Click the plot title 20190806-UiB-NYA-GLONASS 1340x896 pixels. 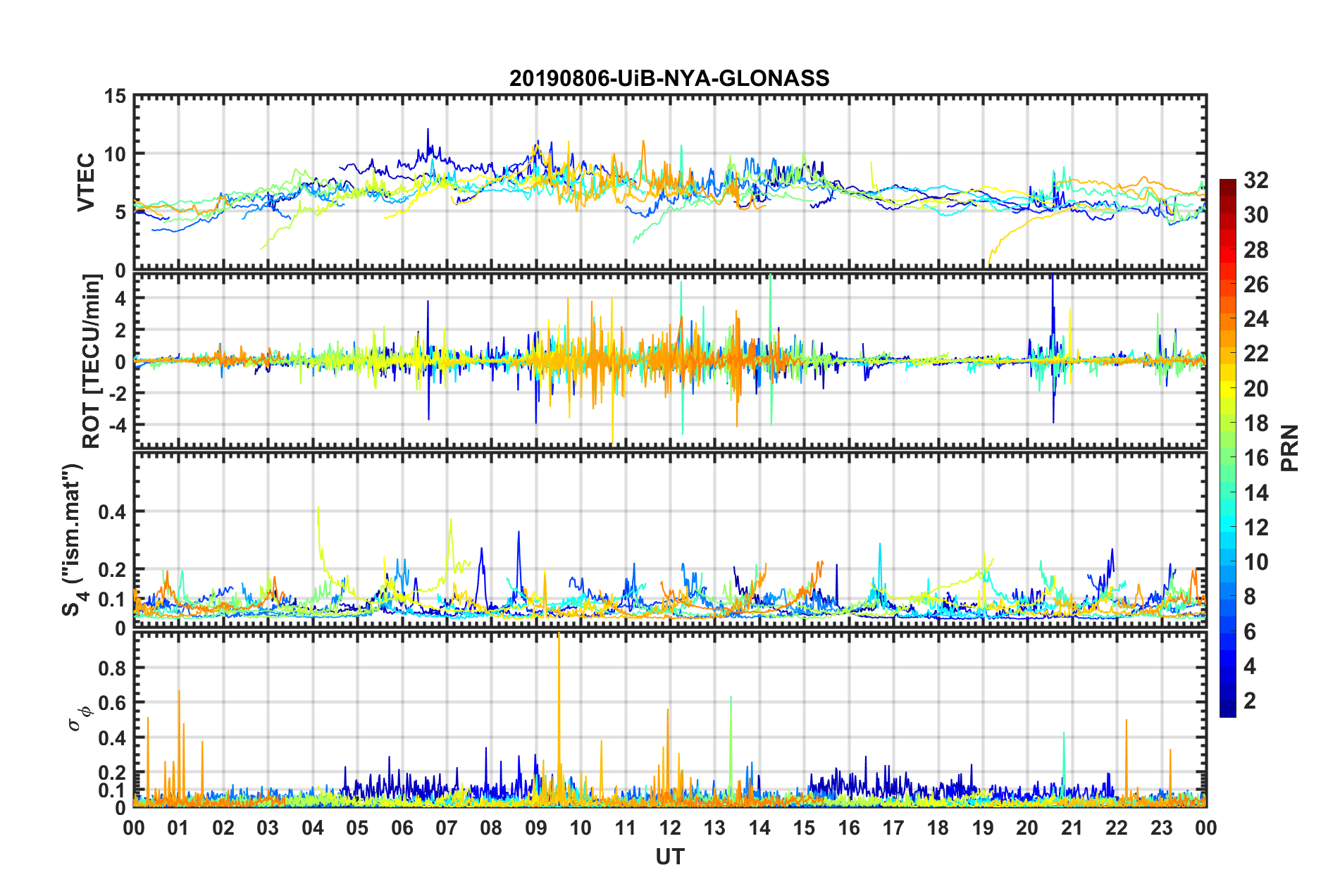(669, 78)
